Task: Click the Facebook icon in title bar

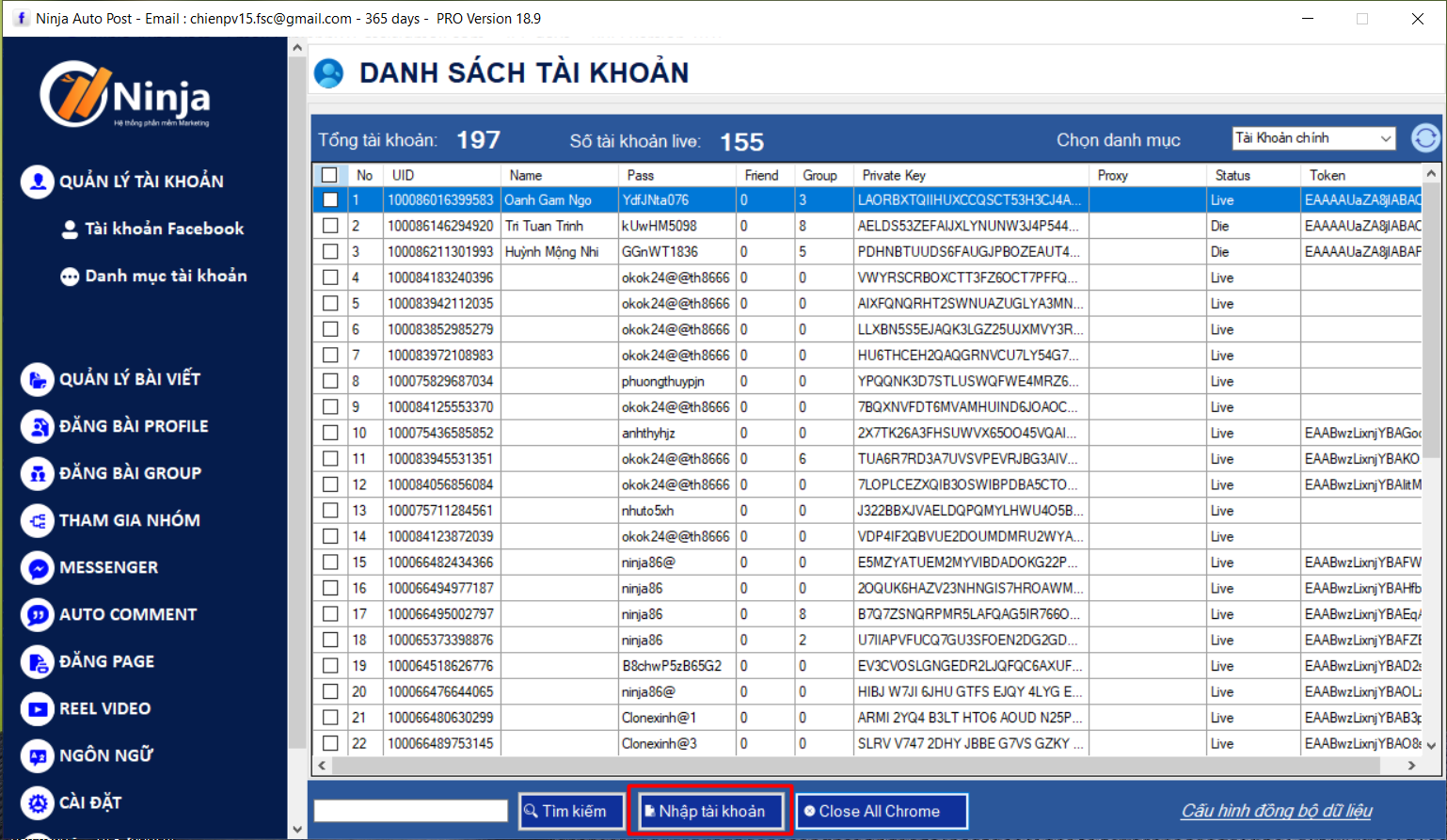Action: 21,18
